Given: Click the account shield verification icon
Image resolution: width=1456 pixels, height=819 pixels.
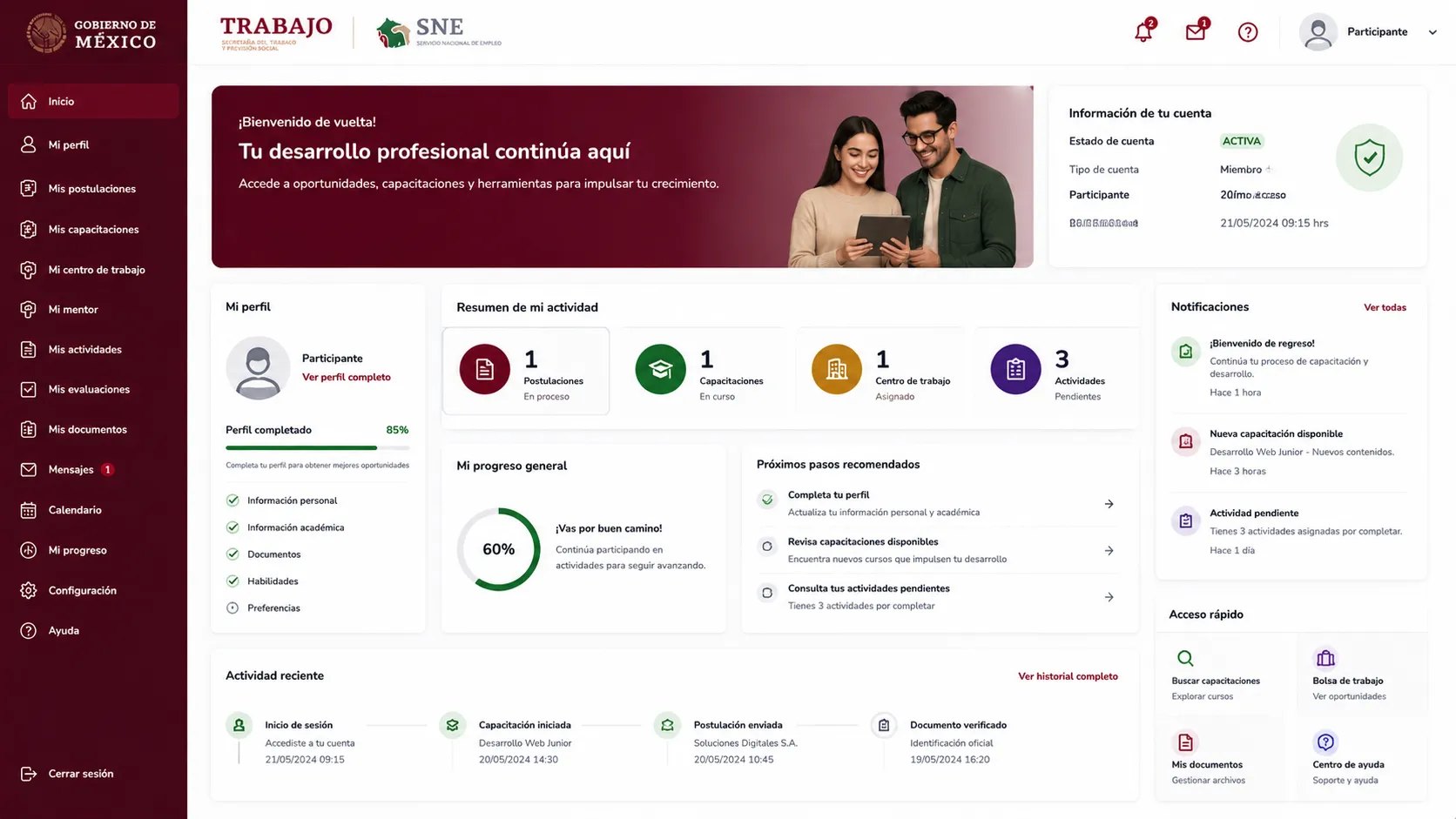Looking at the screenshot, I should coord(1369,158).
